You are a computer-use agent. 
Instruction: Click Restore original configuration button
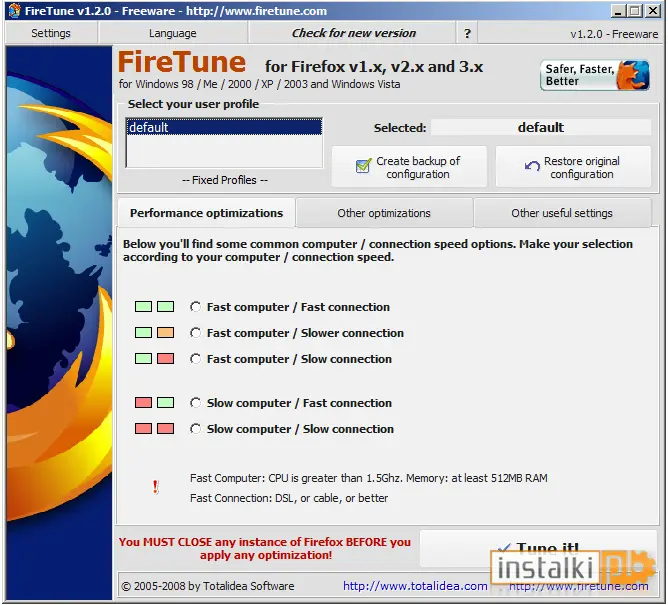pos(573,167)
